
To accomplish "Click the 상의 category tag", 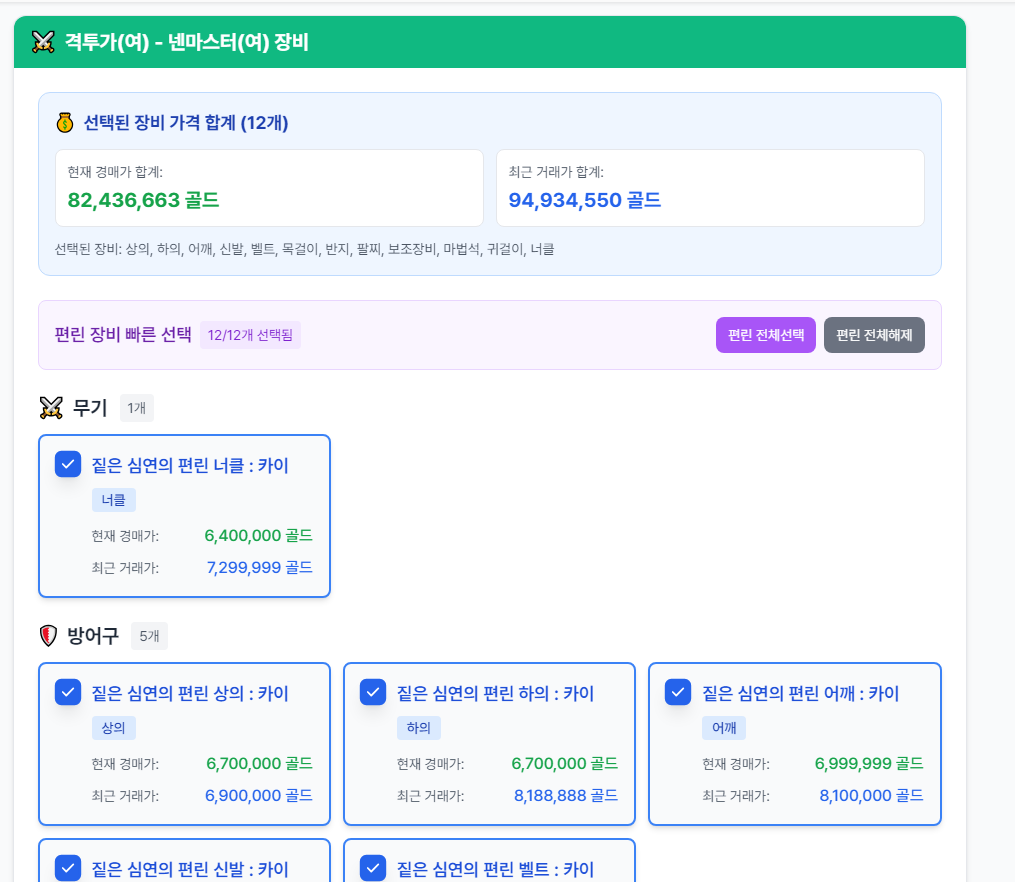I will (113, 728).
